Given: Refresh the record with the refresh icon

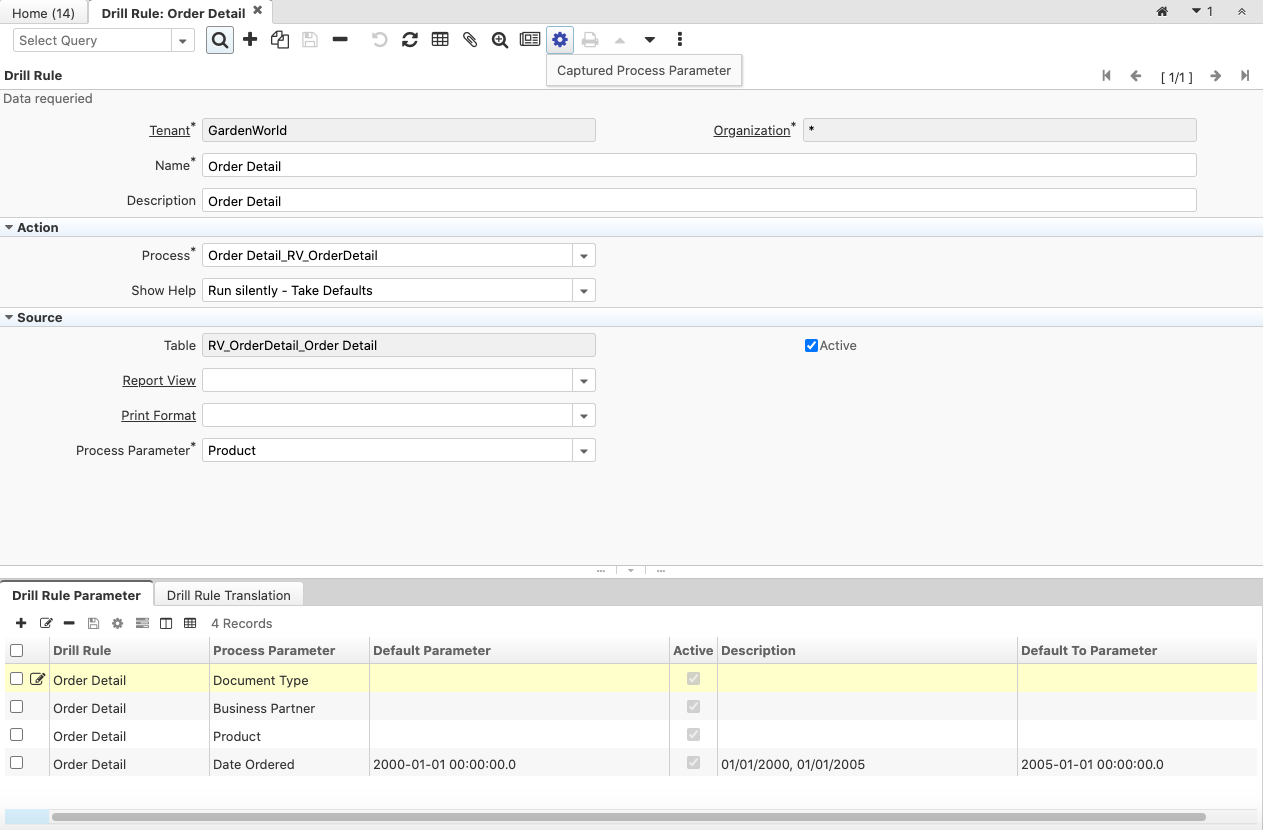Looking at the screenshot, I should coord(410,40).
